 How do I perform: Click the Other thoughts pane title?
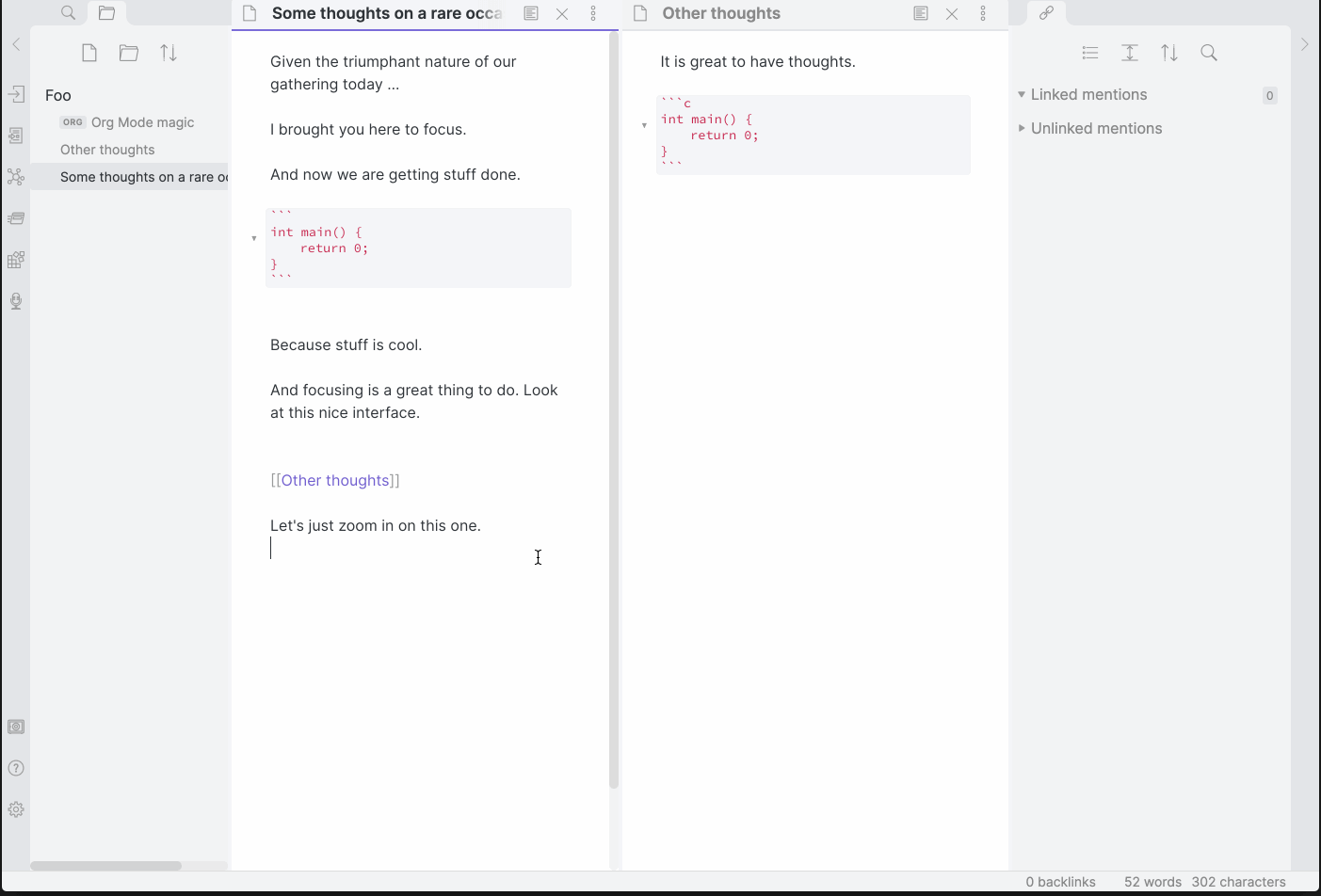pos(721,13)
